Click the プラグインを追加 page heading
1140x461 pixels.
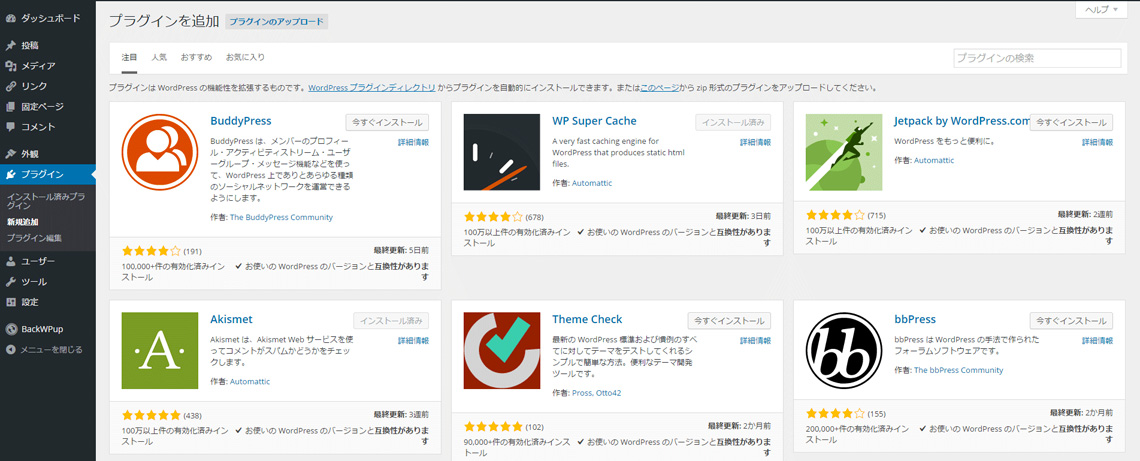[164, 21]
